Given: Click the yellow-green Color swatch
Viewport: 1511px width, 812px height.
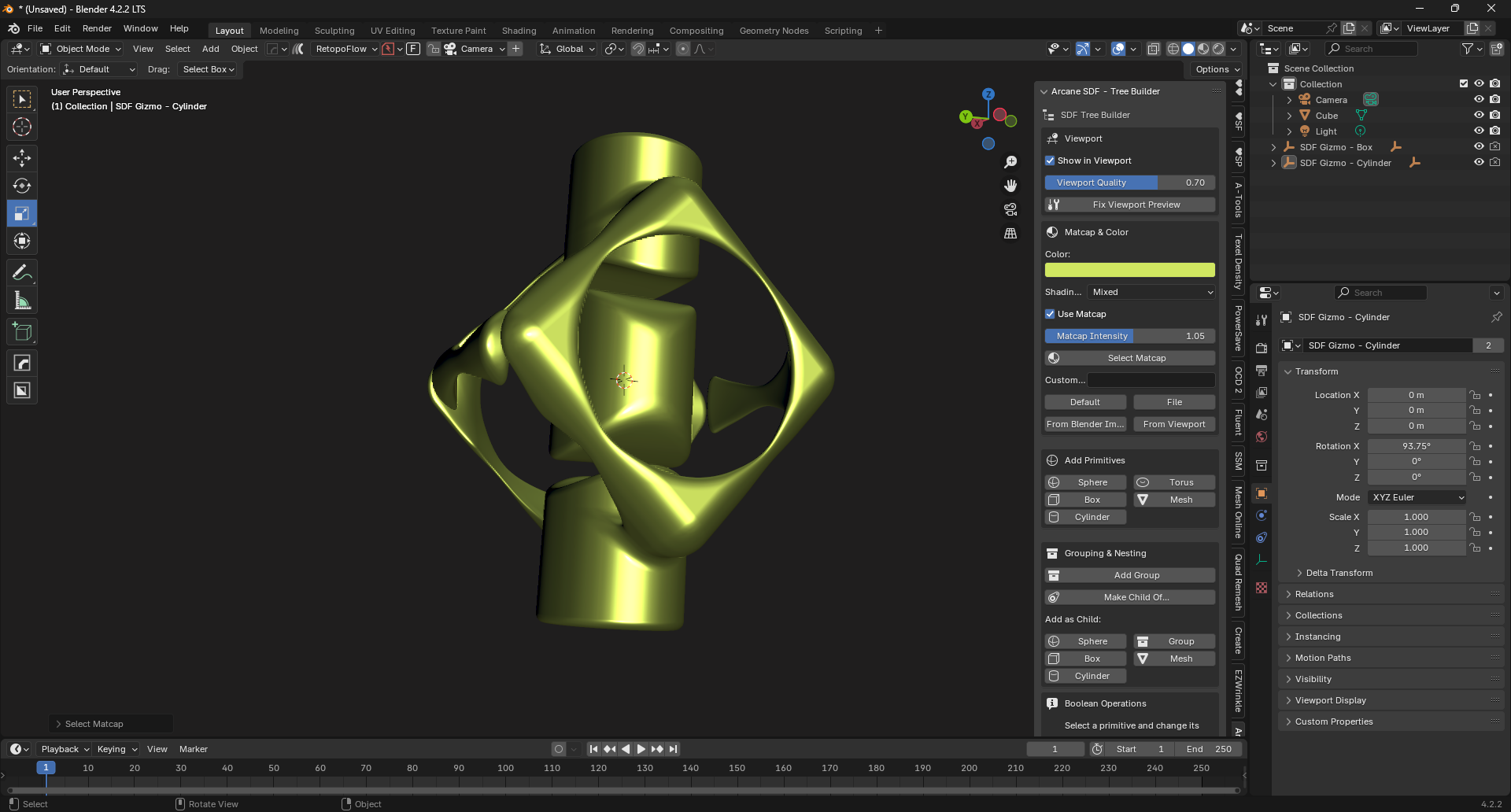Looking at the screenshot, I should [x=1129, y=270].
